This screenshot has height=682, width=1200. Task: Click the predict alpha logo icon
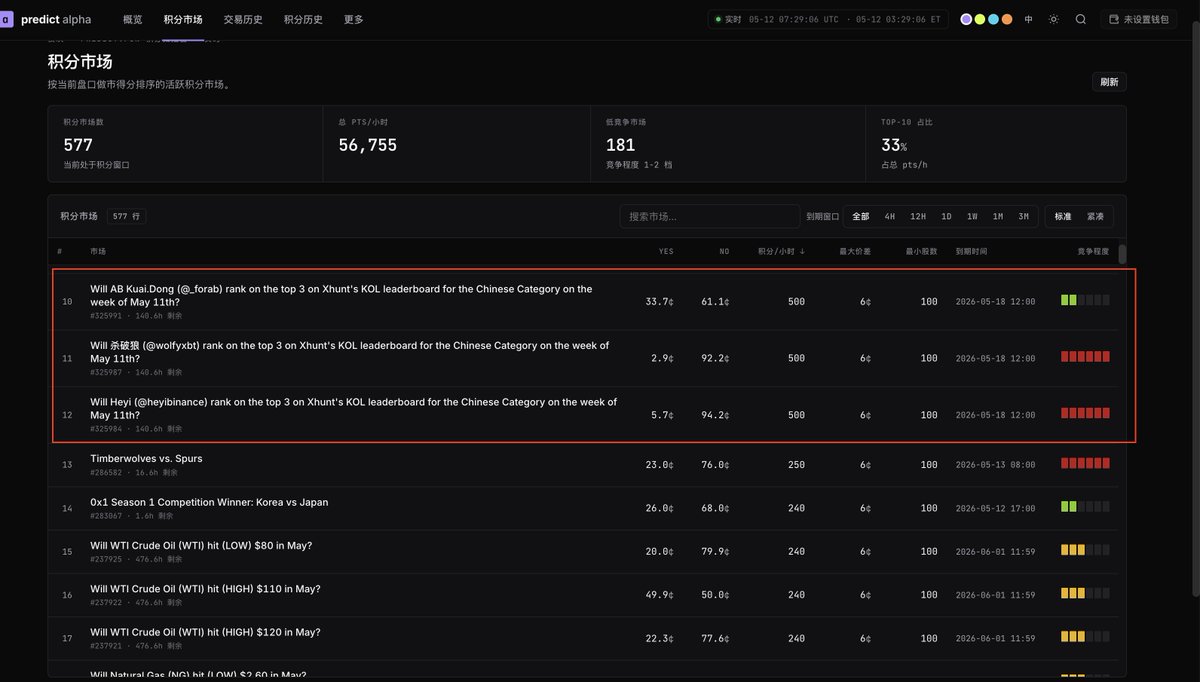pos(6,19)
